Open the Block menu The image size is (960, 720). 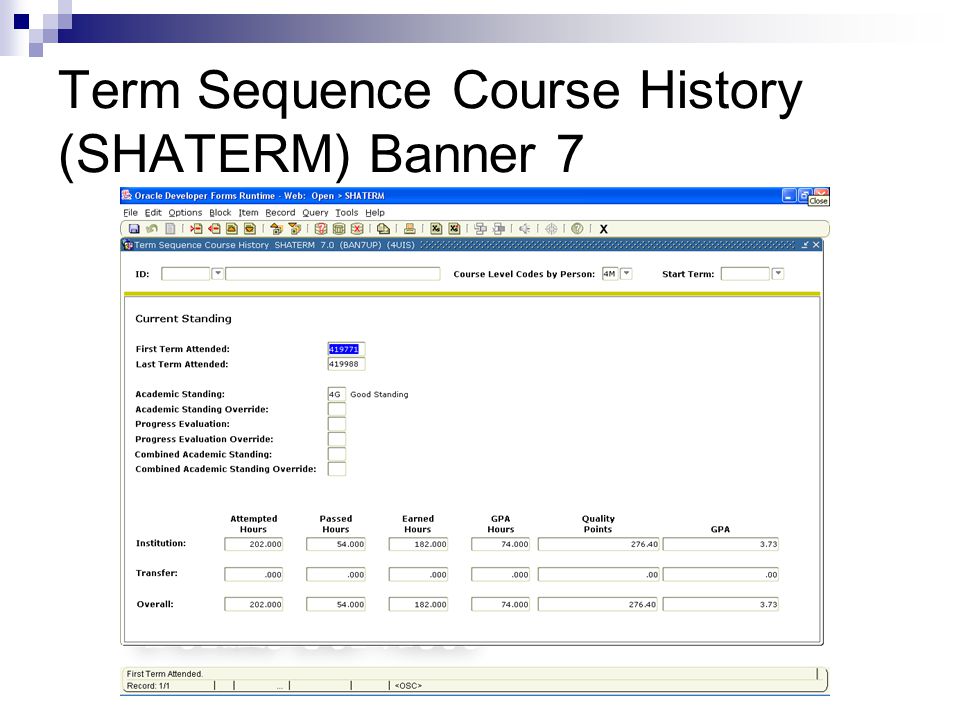point(220,212)
